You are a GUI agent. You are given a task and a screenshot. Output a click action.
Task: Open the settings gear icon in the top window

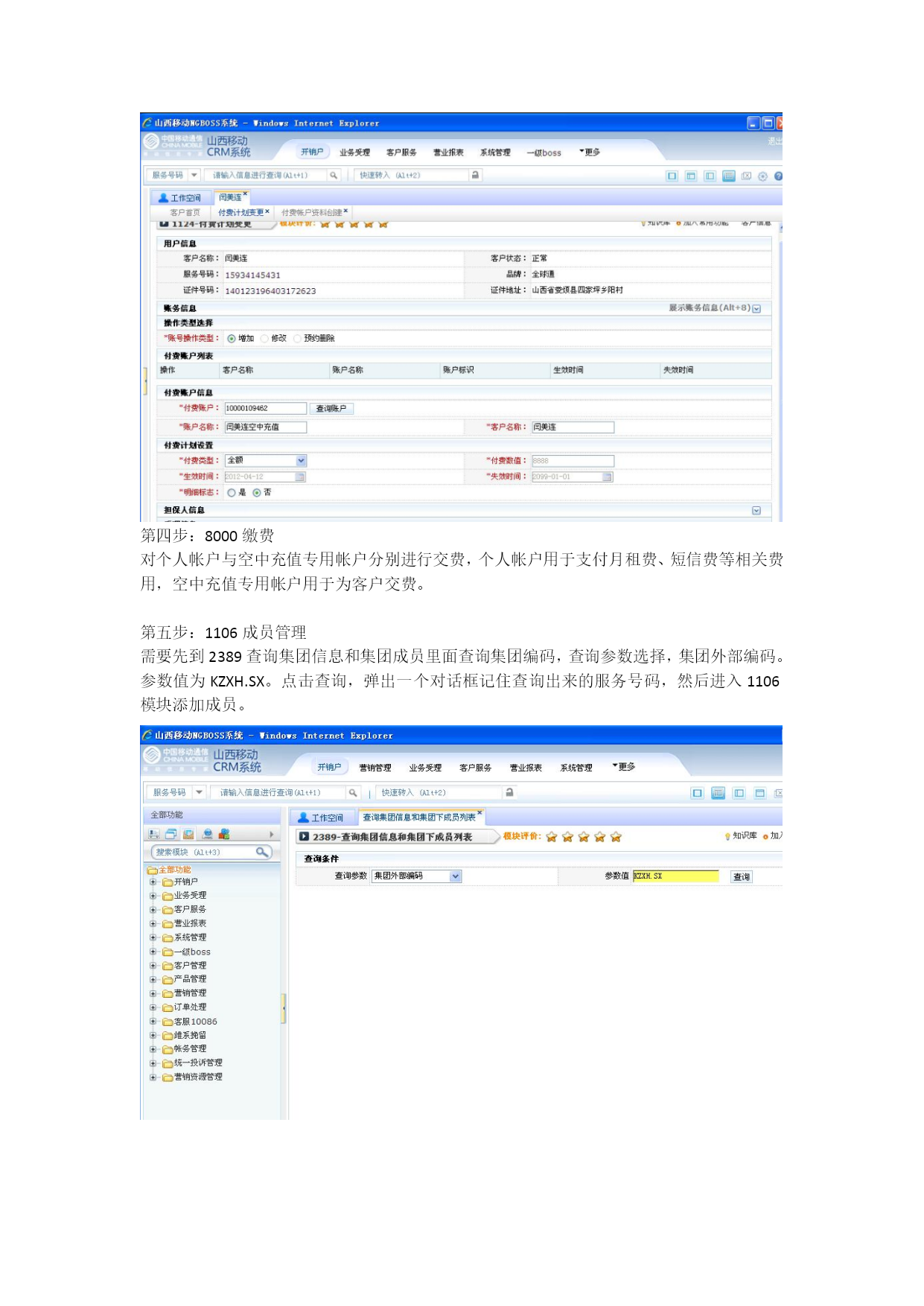coord(762,176)
